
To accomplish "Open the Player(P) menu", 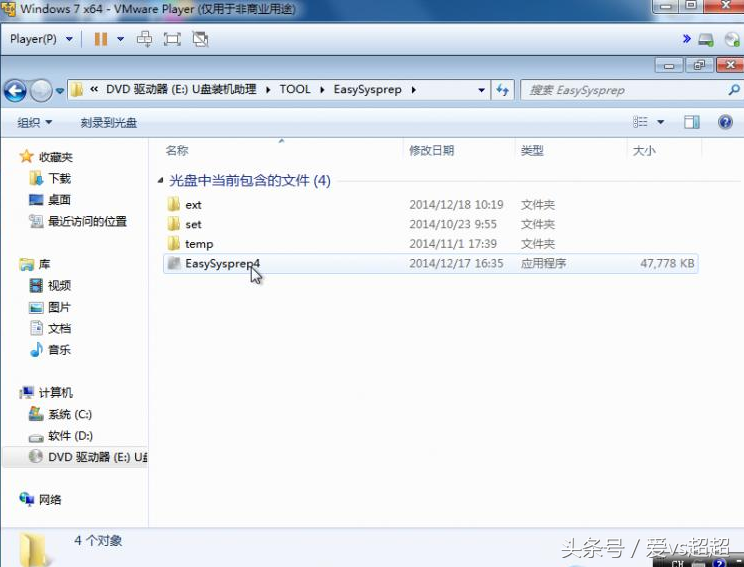I will [x=41, y=39].
